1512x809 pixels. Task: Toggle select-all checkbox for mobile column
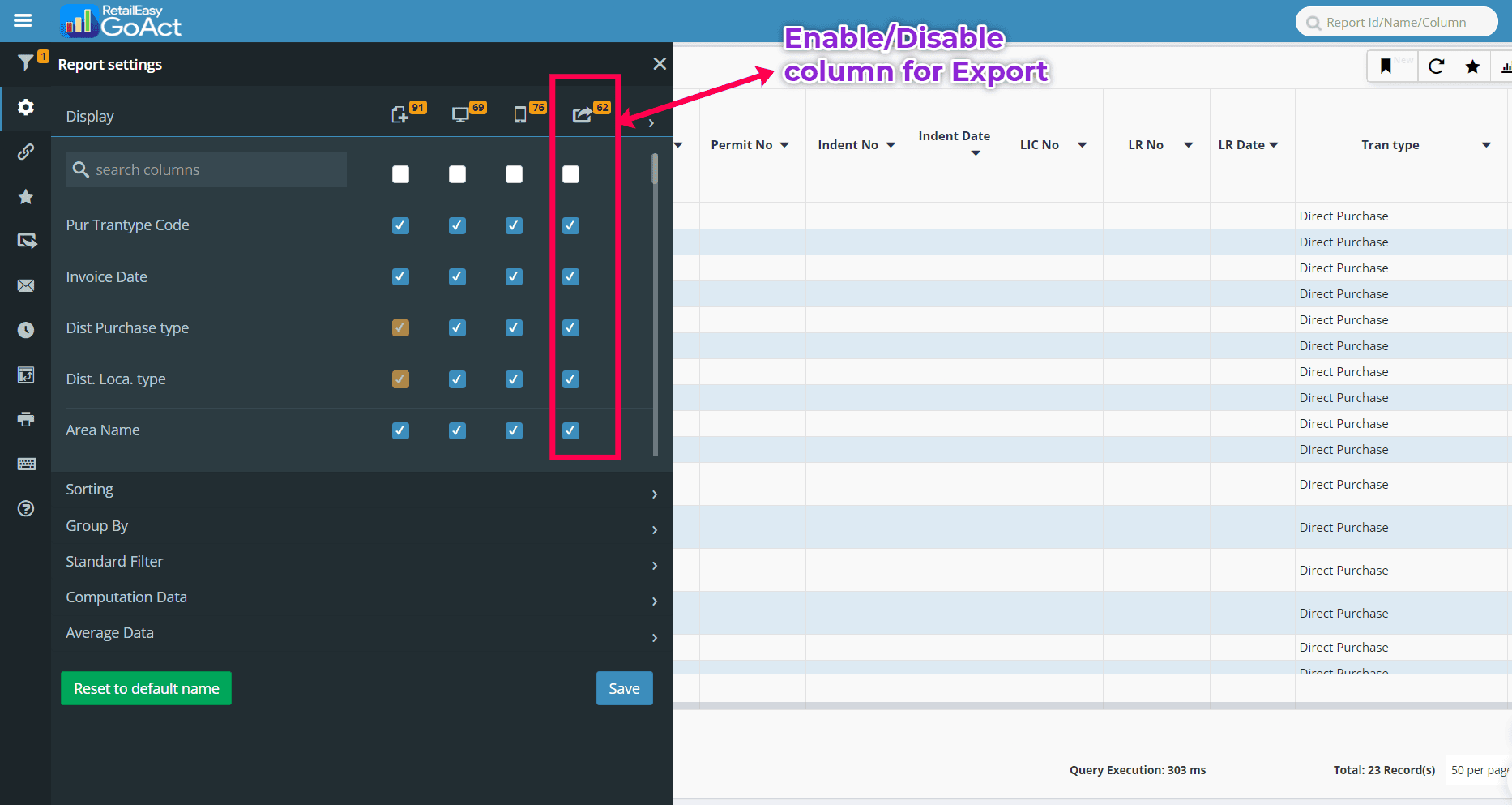tap(514, 174)
